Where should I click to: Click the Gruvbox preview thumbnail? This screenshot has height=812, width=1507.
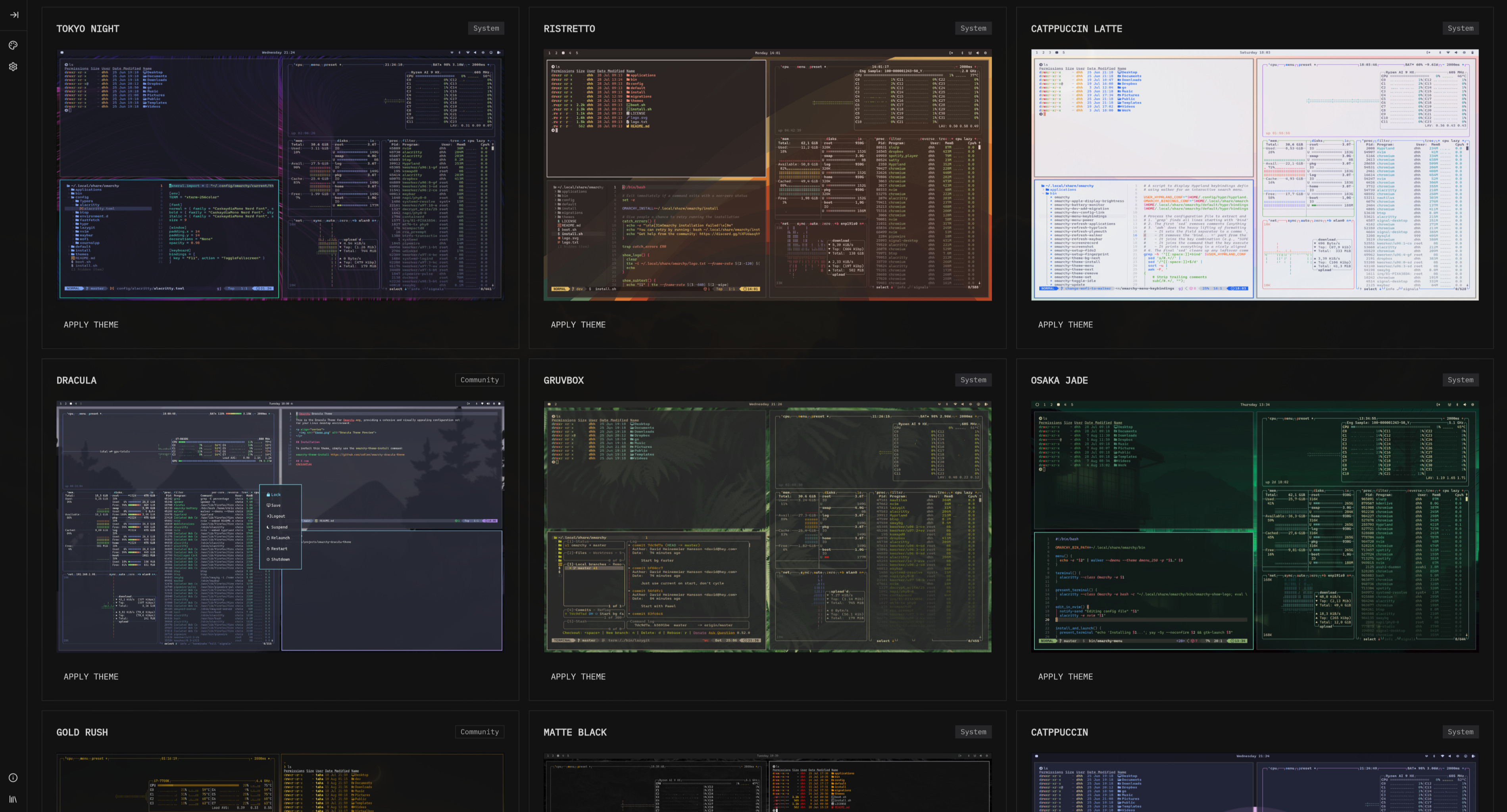click(x=767, y=526)
